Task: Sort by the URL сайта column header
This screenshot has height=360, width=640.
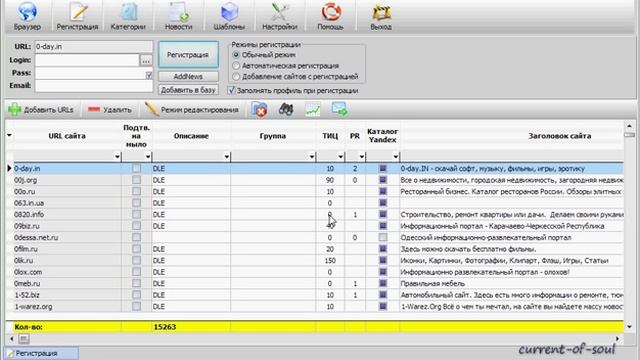Action: (67, 136)
